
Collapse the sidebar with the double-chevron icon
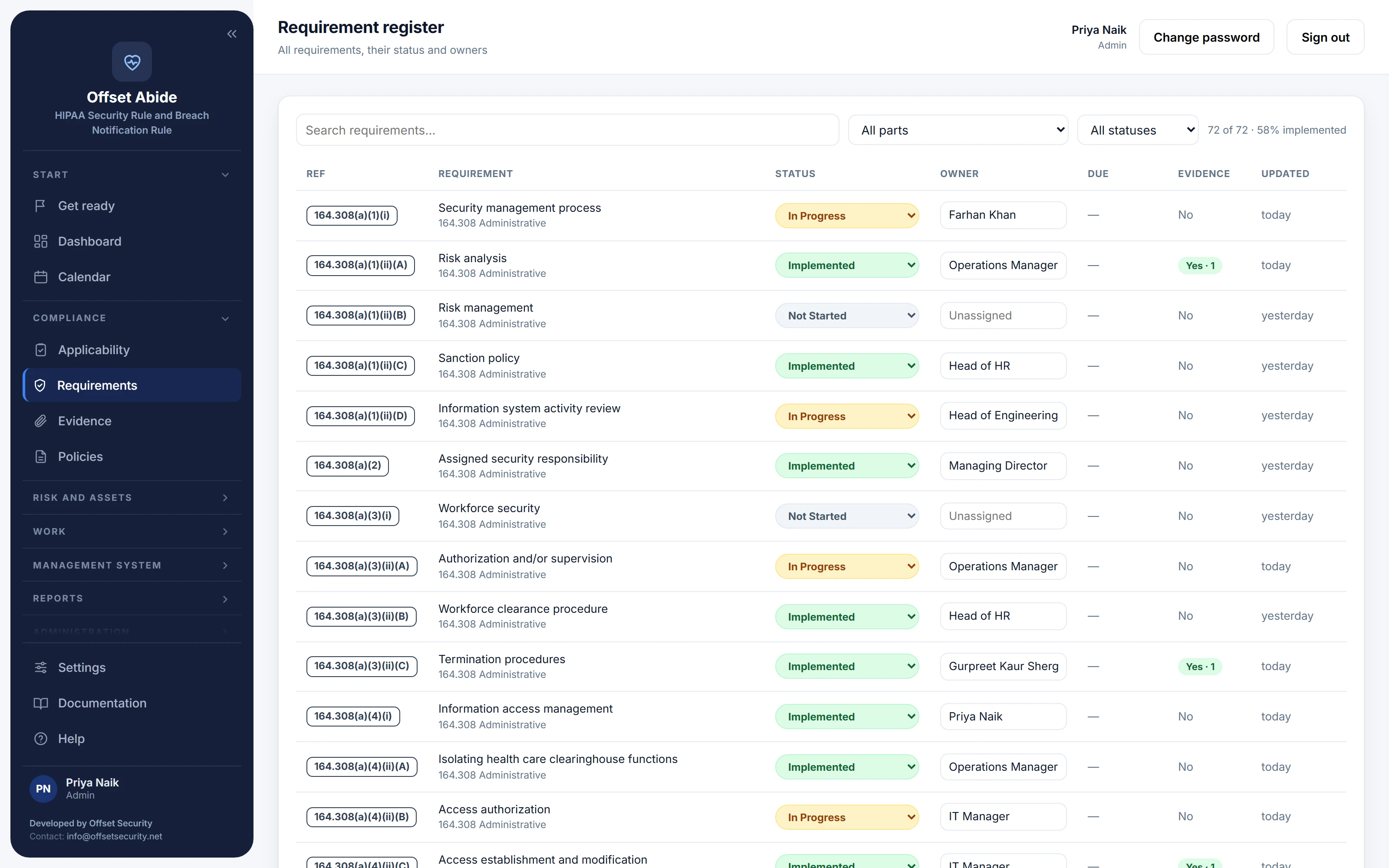232,34
